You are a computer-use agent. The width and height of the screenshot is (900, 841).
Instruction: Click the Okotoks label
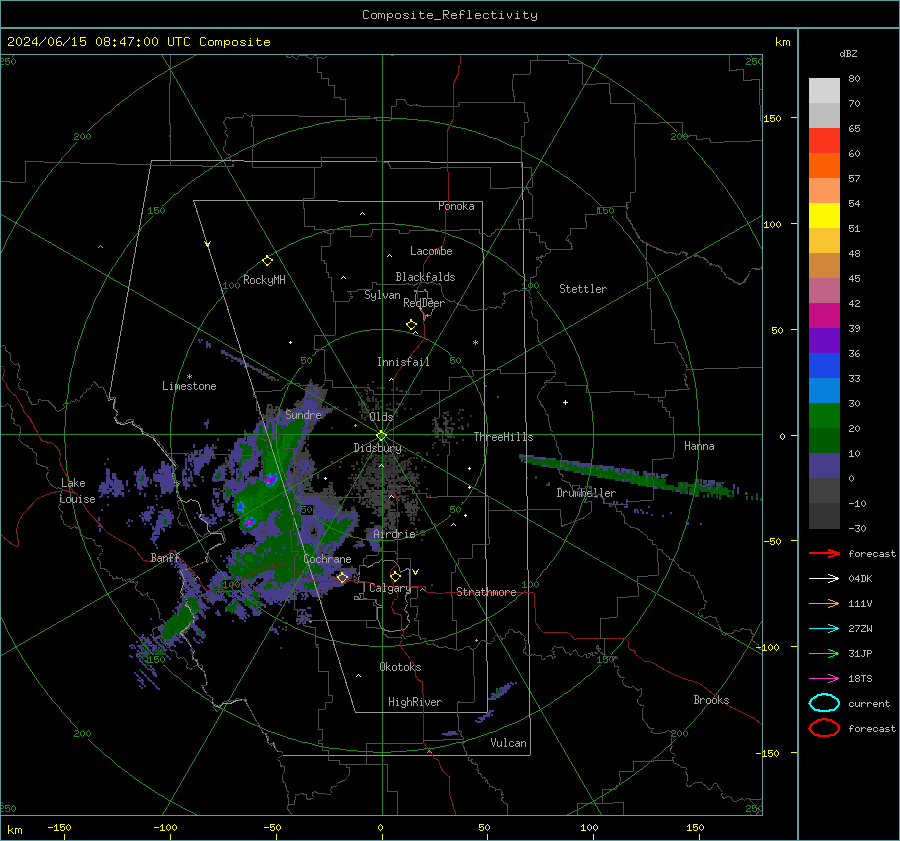click(x=400, y=667)
